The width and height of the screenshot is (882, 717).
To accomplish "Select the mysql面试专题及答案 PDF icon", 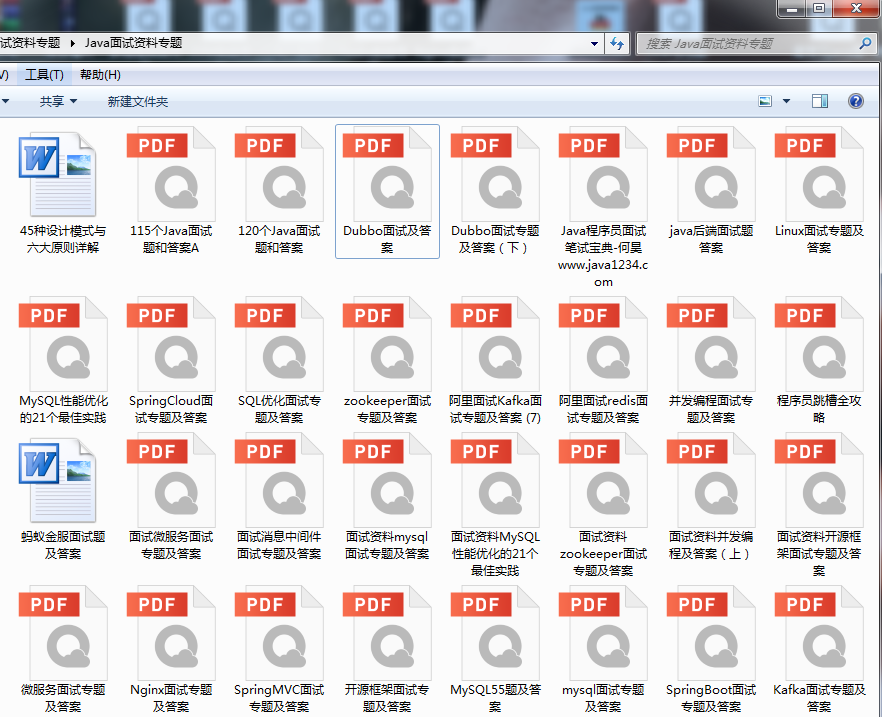I will point(603,634).
